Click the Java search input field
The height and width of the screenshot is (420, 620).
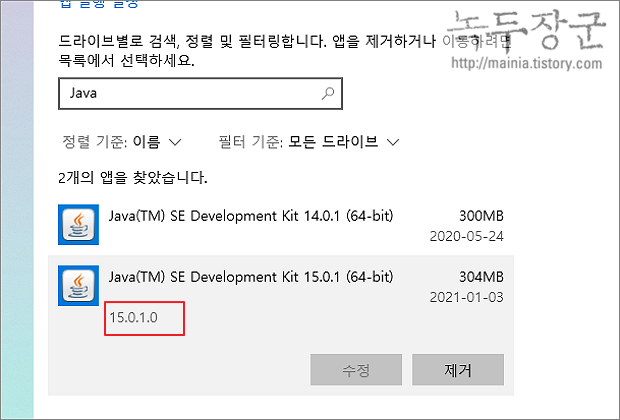point(200,94)
